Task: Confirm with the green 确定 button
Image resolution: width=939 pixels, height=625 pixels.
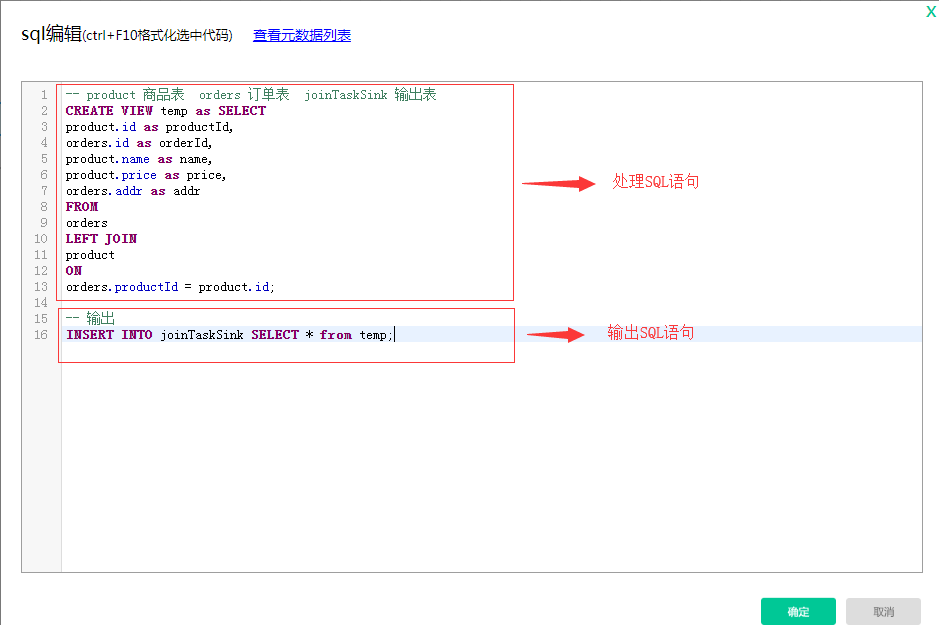Action: point(798,611)
